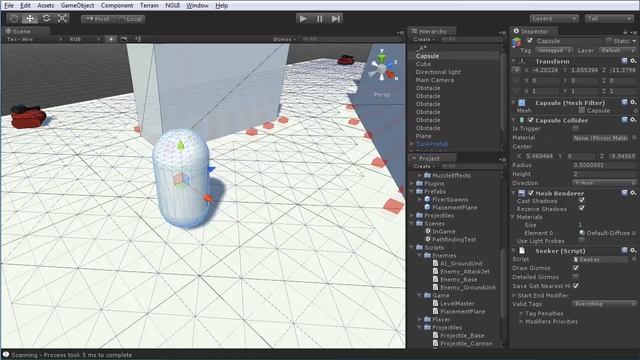The width and height of the screenshot is (640, 360).
Task: Collapse the Materials foldout
Action: click(x=513, y=217)
